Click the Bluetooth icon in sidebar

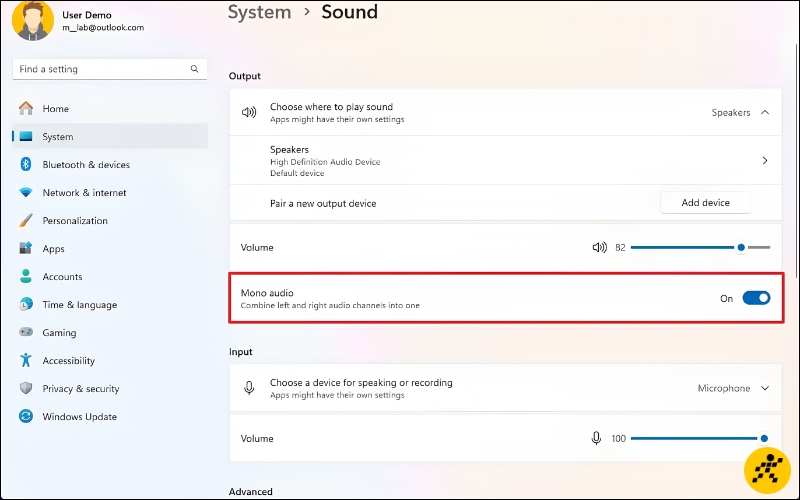point(26,164)
